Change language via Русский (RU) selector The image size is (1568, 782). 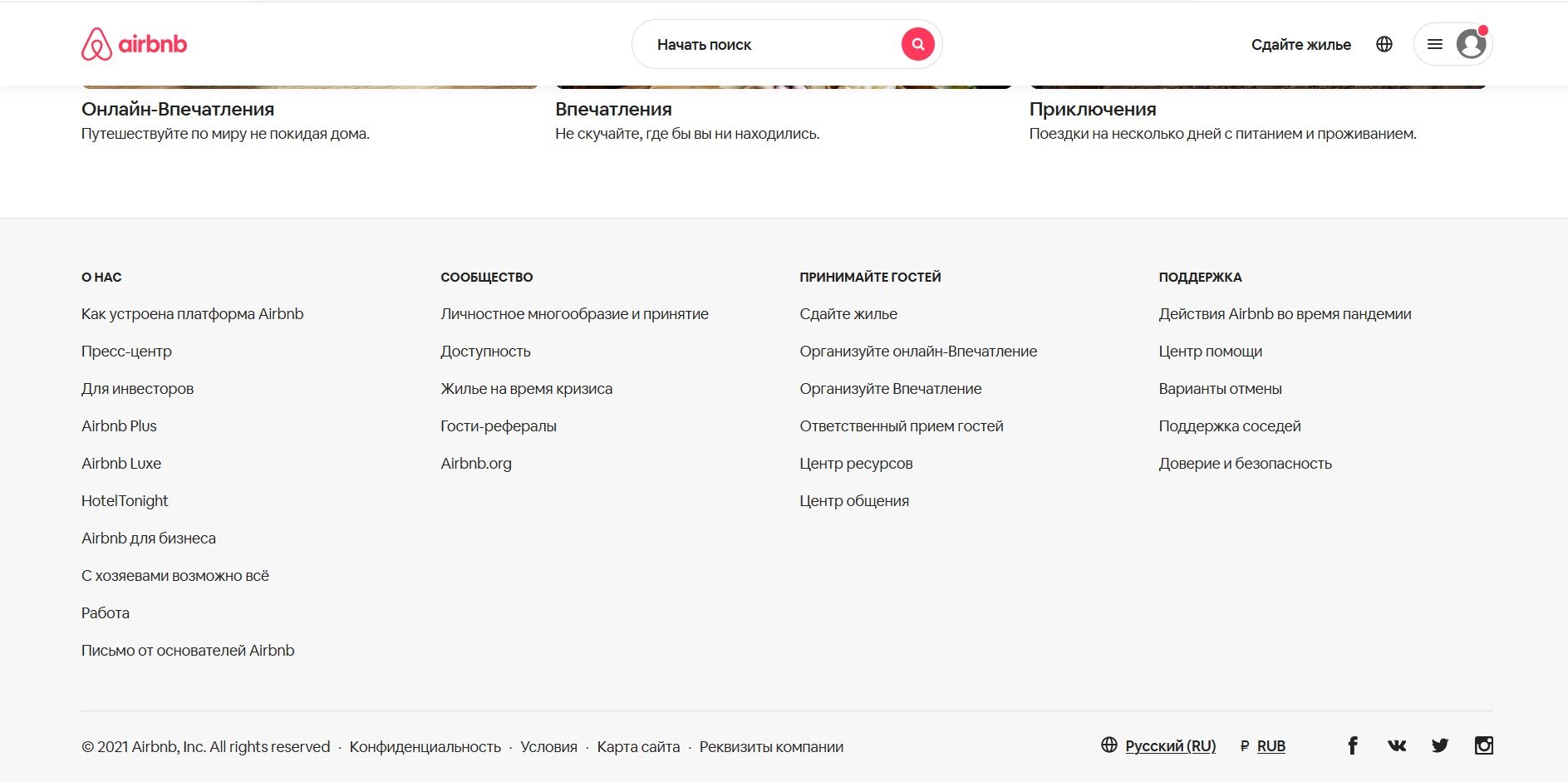(x=1169, y=745)
